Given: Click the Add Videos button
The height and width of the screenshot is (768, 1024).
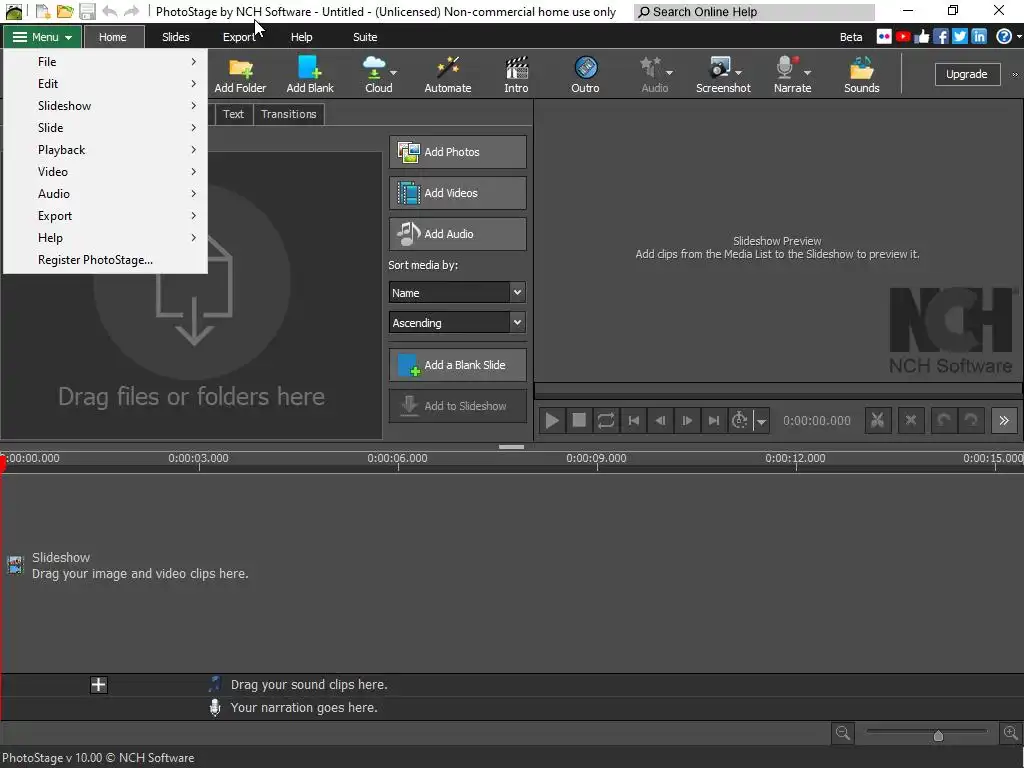Looking at the screenshot, I should (457, 193).
